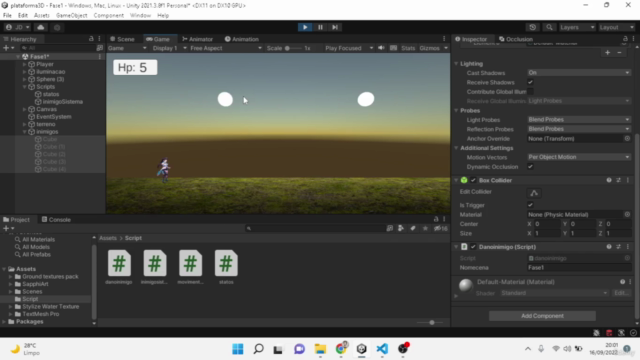Open Undo History icon in toolbar

[x=533, y=27]
